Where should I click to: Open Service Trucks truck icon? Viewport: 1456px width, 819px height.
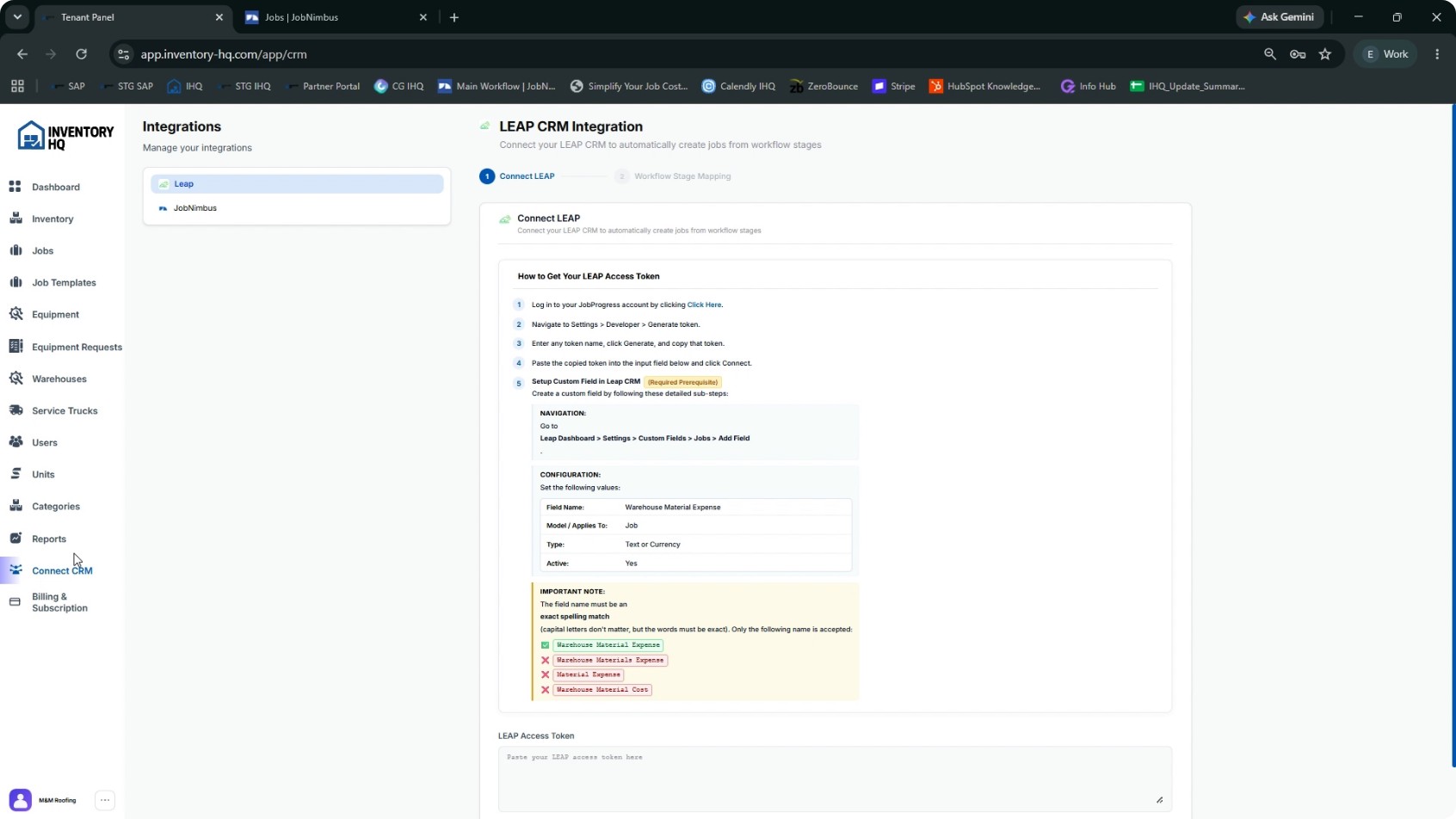15,410
